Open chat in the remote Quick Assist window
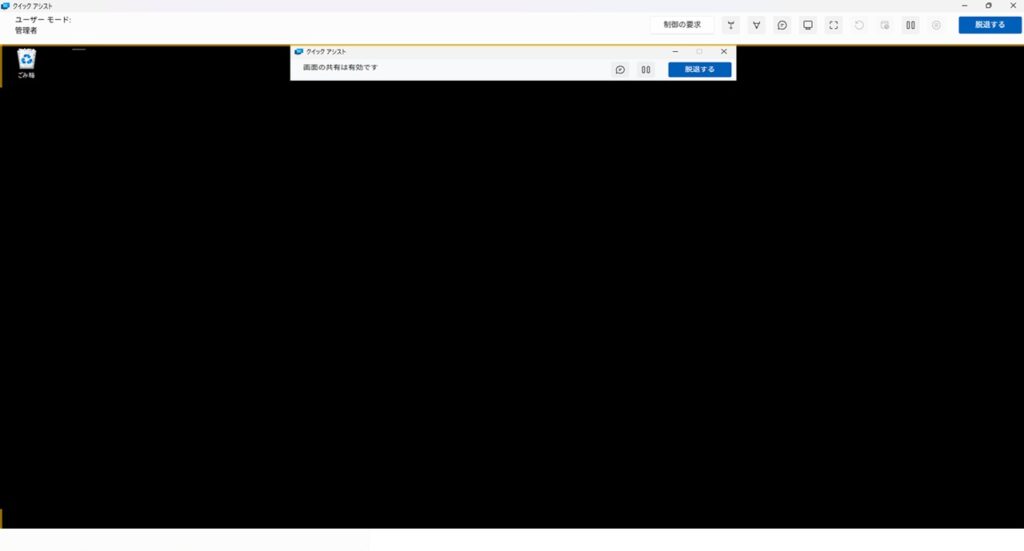The height and width of the screenshot is (551, 1024). (620, 69)
